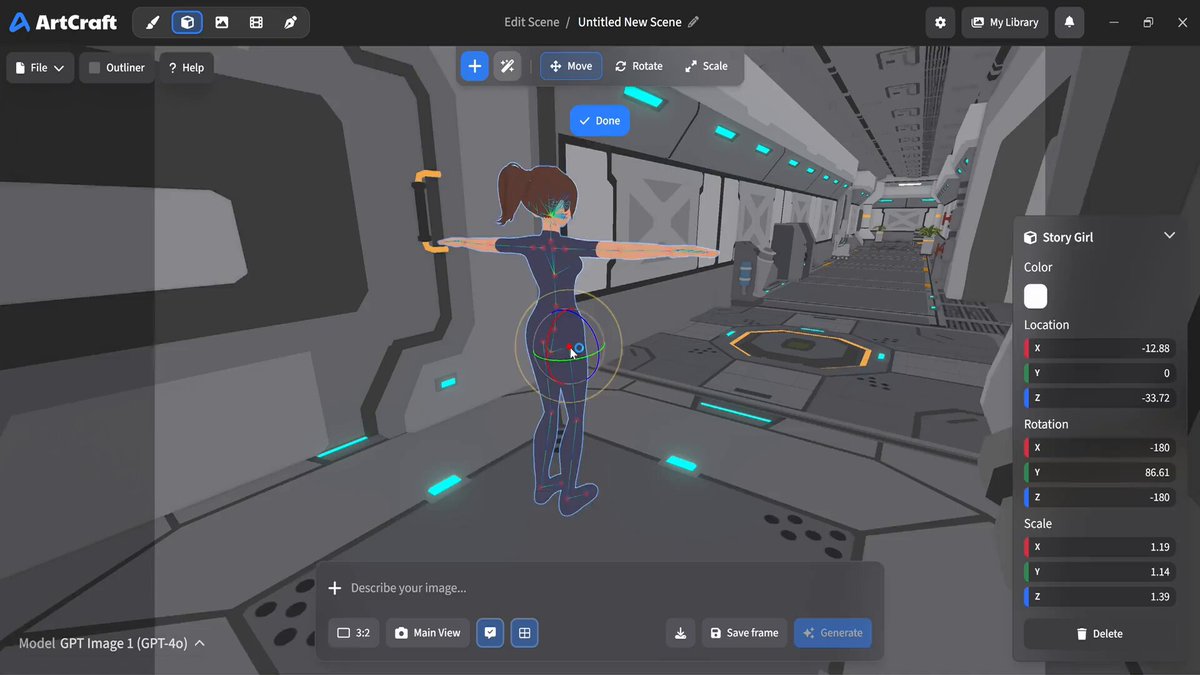Edit Location Z value -33.72

point(1100,398)
